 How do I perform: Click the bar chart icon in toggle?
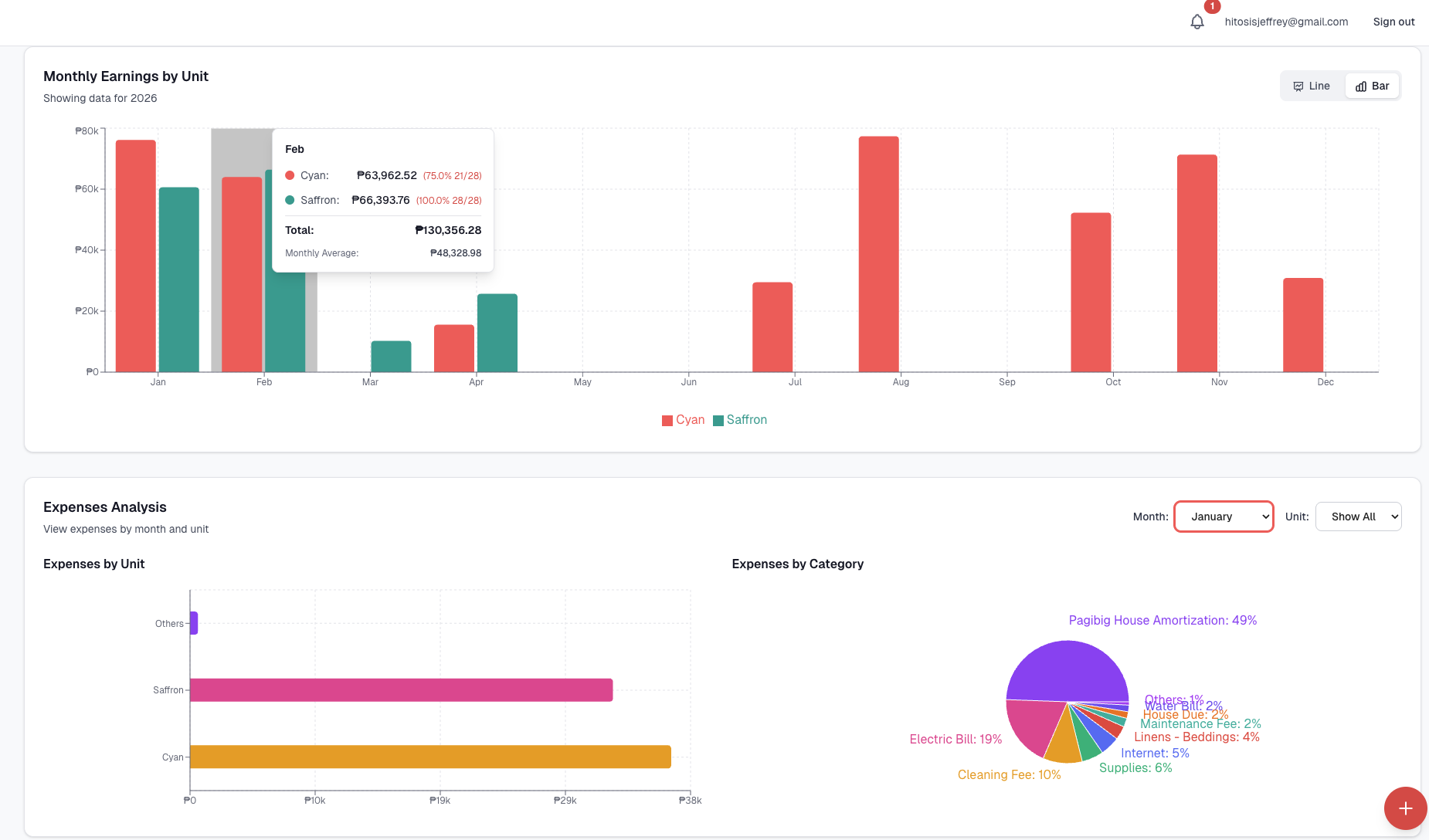click(x=1361, y=86)
